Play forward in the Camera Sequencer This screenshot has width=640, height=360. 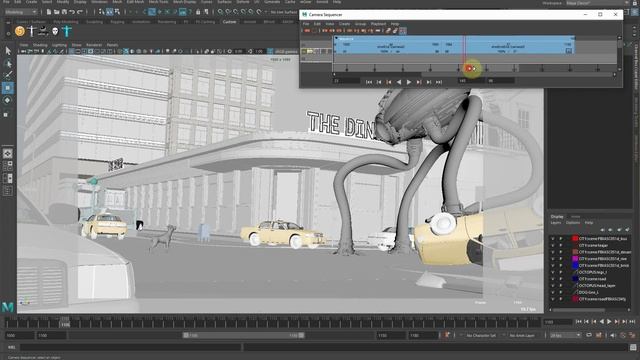pyautogui.click(x=409, y=82)
